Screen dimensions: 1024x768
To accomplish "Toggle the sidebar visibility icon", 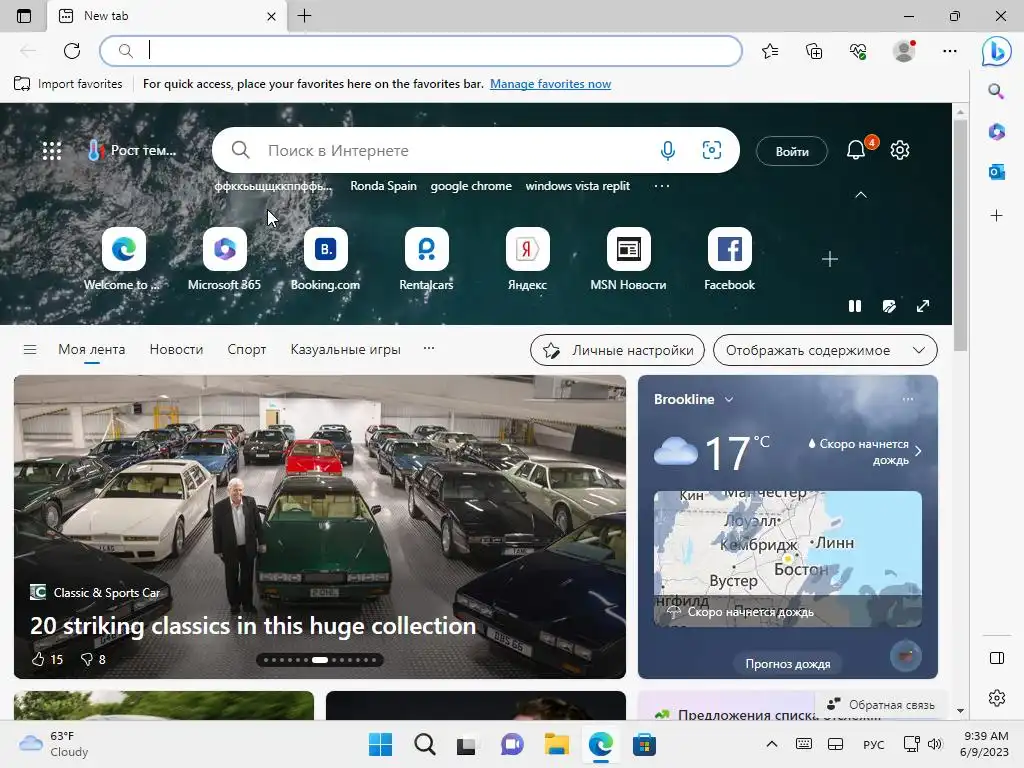I will [x=997, y=658].
